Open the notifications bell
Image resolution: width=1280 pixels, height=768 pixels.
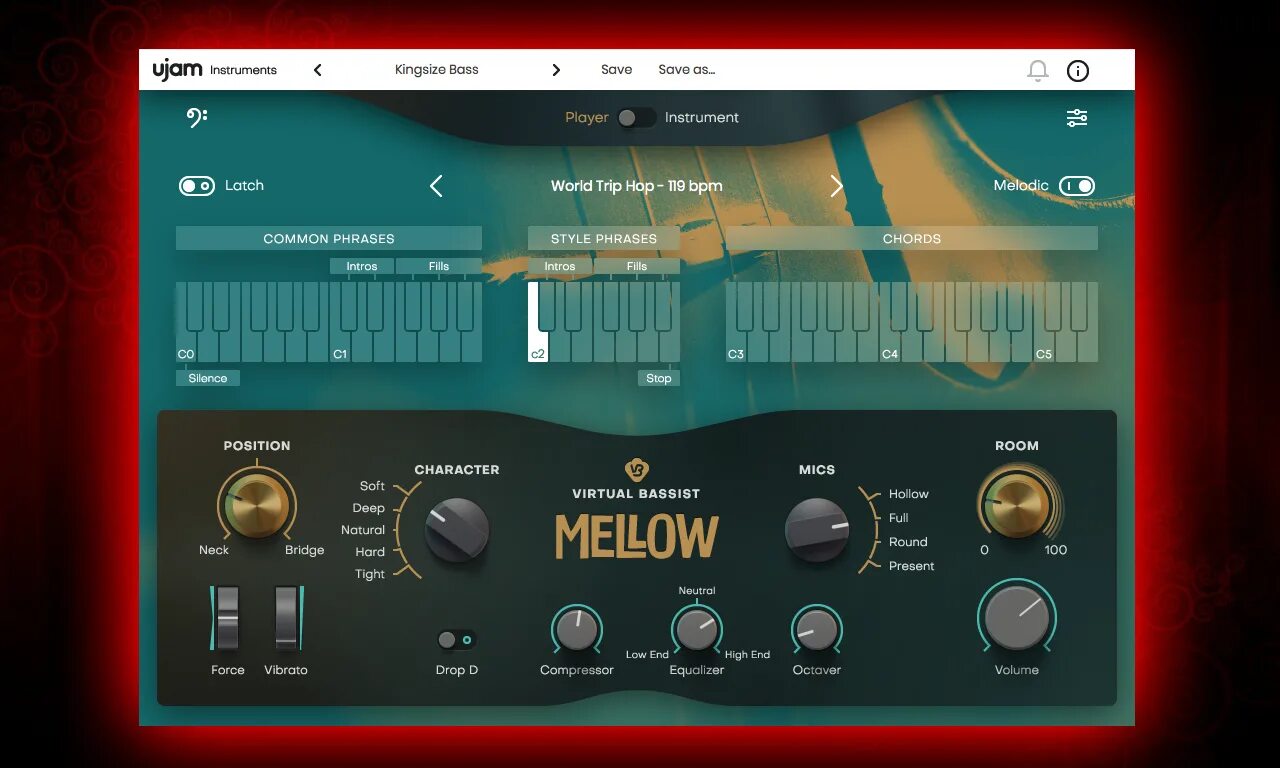pyautogui.click(x=1038, y=71)
